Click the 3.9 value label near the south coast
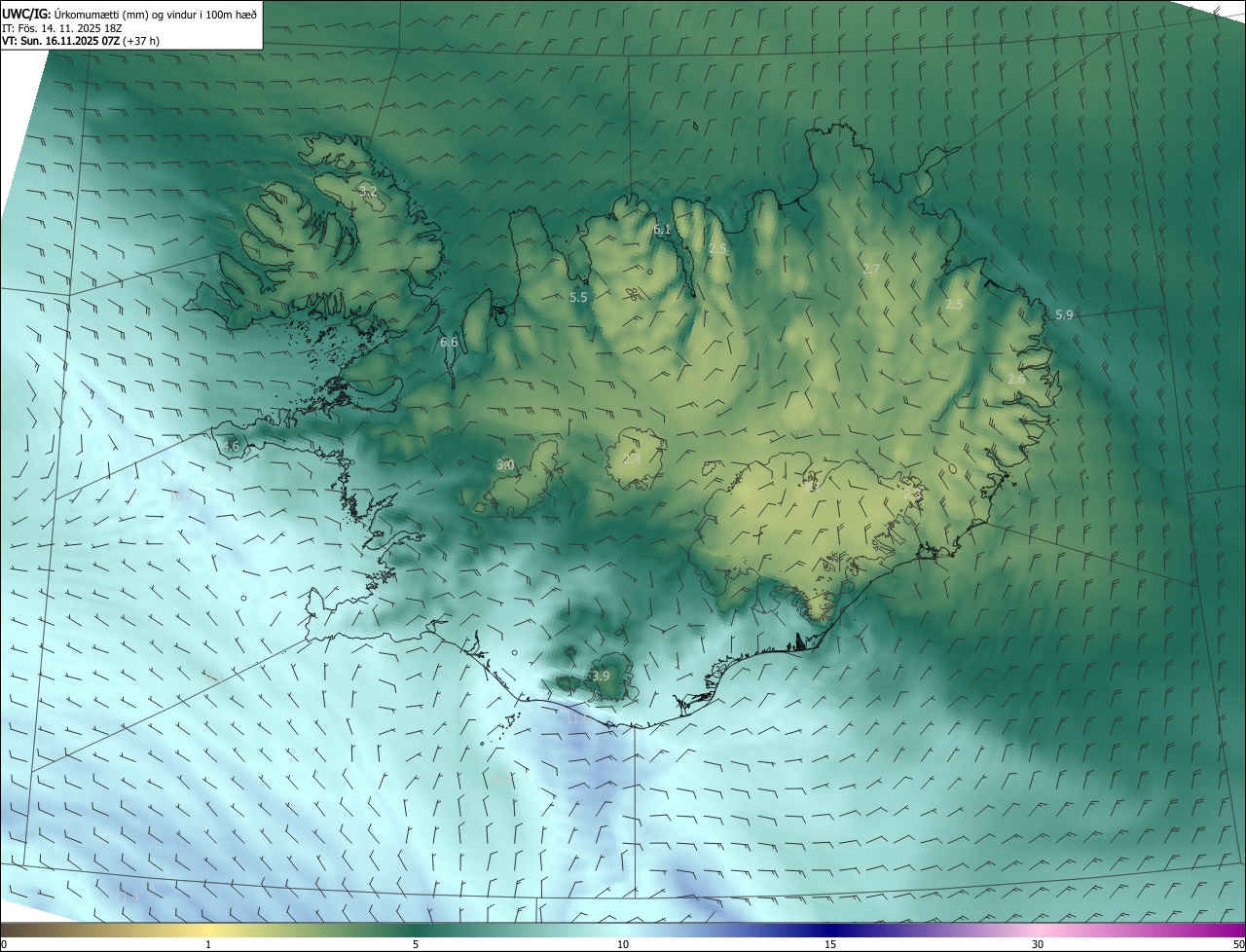1246x952 pixels. 601,676
